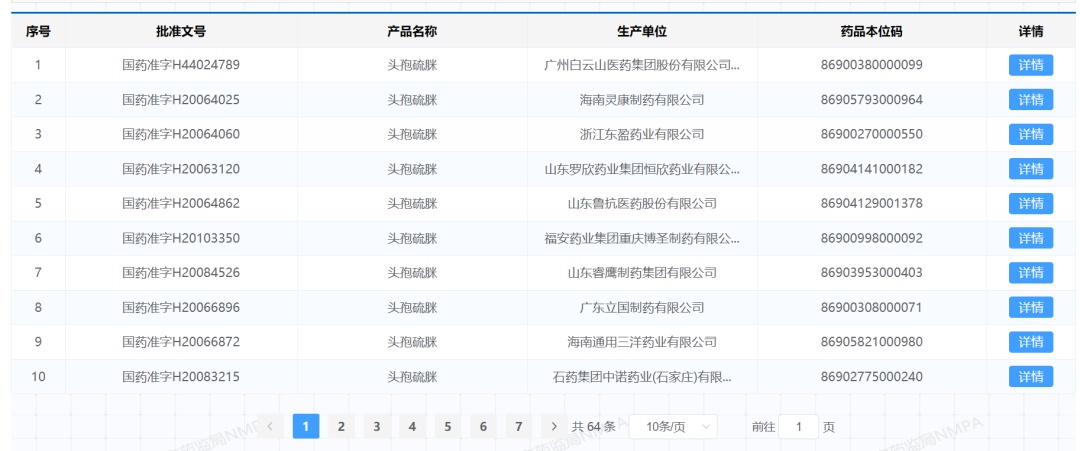Go to previous page arrow

click(270, 427)
